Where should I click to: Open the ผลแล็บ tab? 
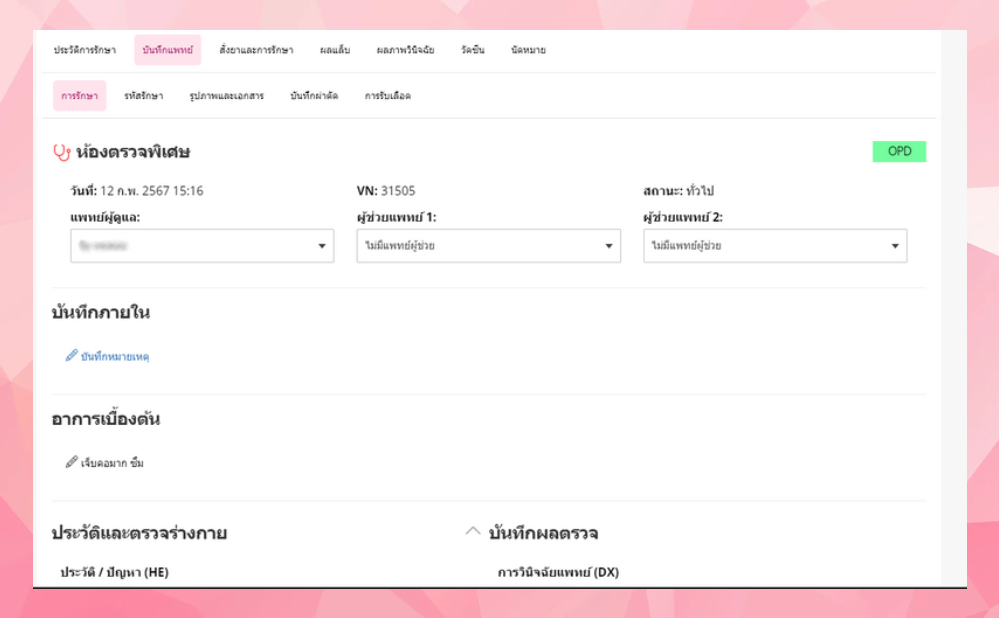(x=335, y=50)
